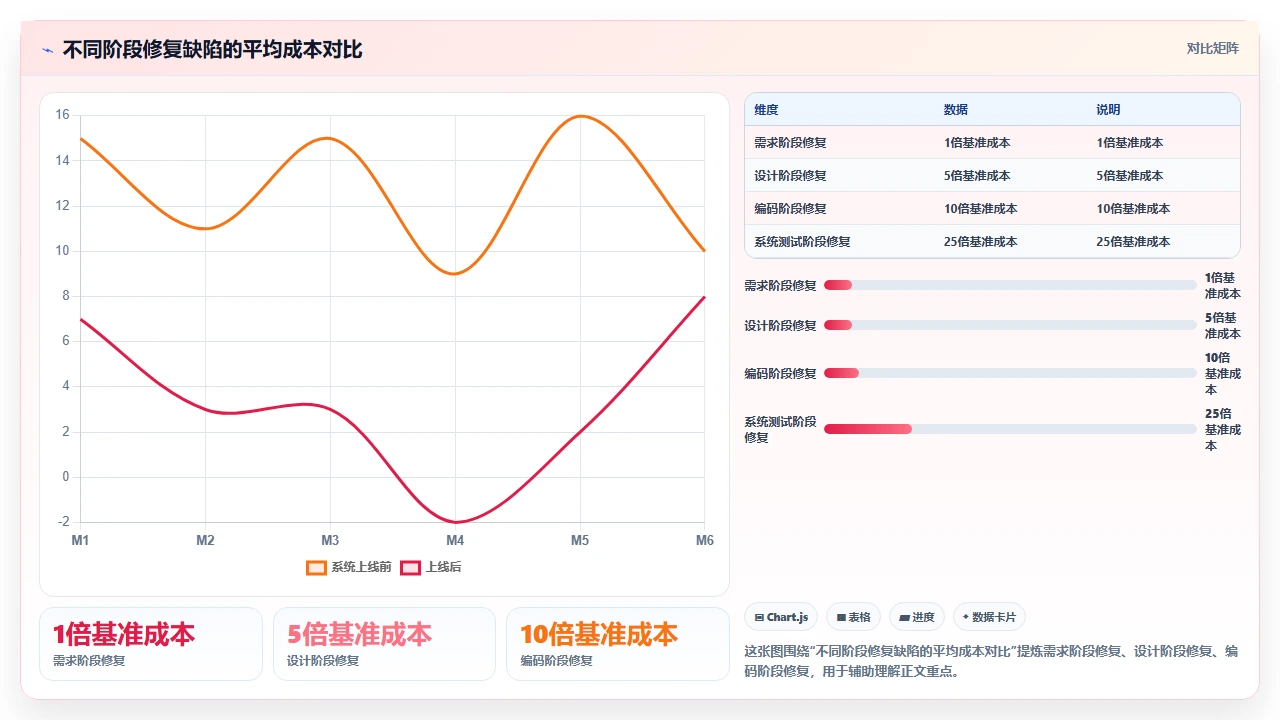Select the 系统测试阶段修复 table row label
This screenshot has width=1280, height=720.
click(802, 242)
